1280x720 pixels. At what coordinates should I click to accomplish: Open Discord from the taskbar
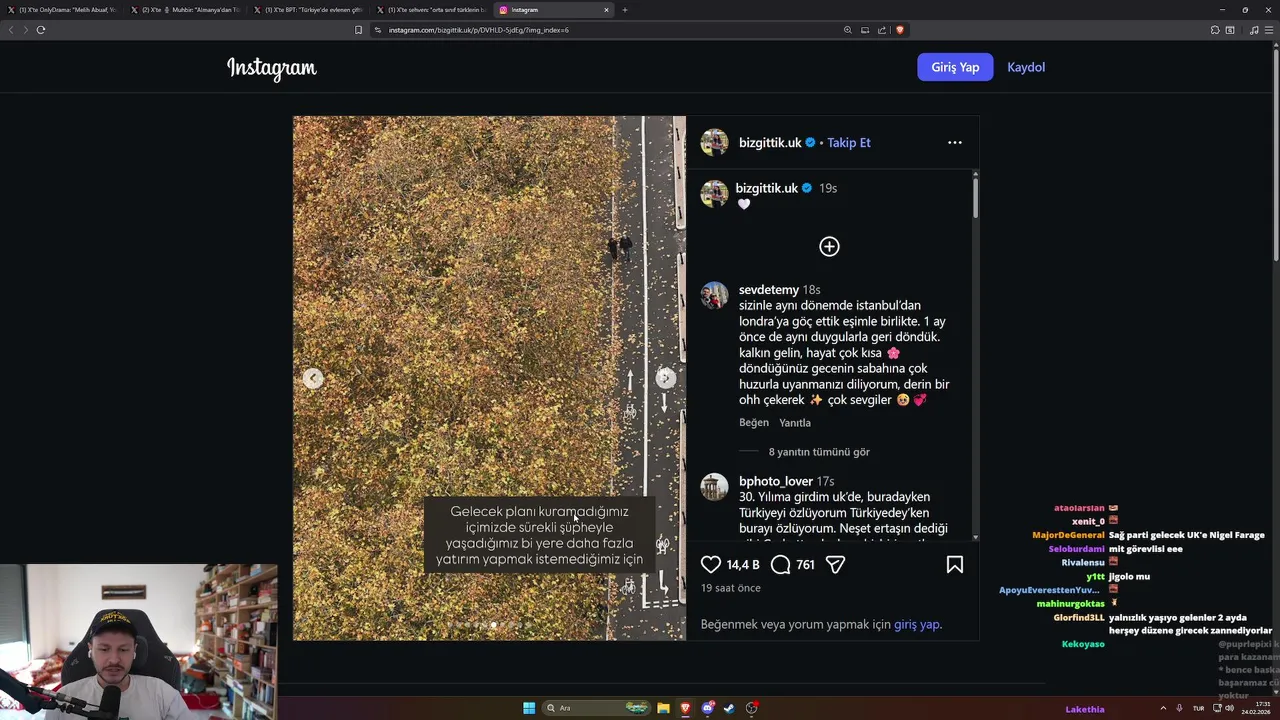click(708, 708)
